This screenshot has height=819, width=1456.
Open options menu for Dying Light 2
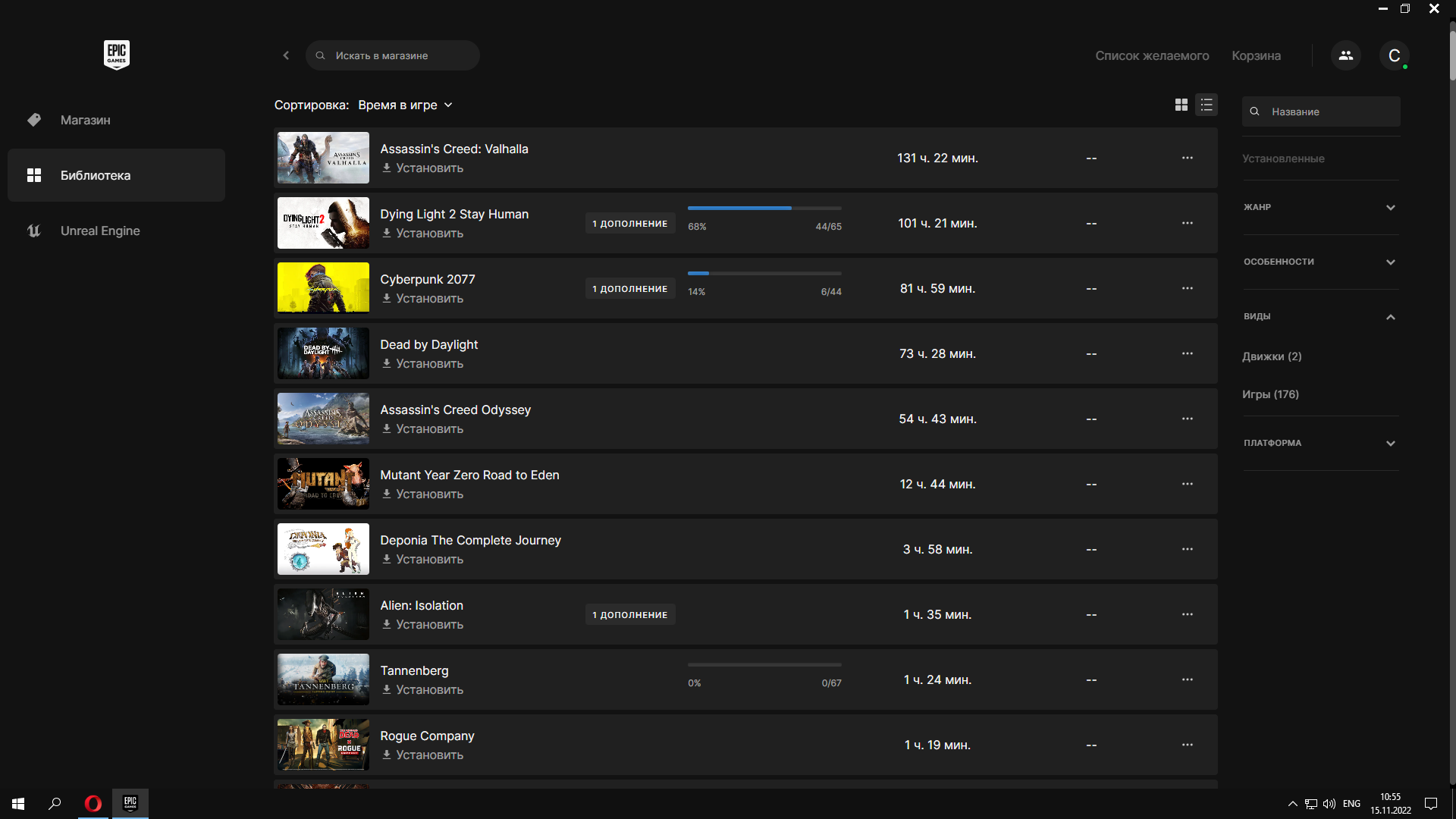[1188, 223]
